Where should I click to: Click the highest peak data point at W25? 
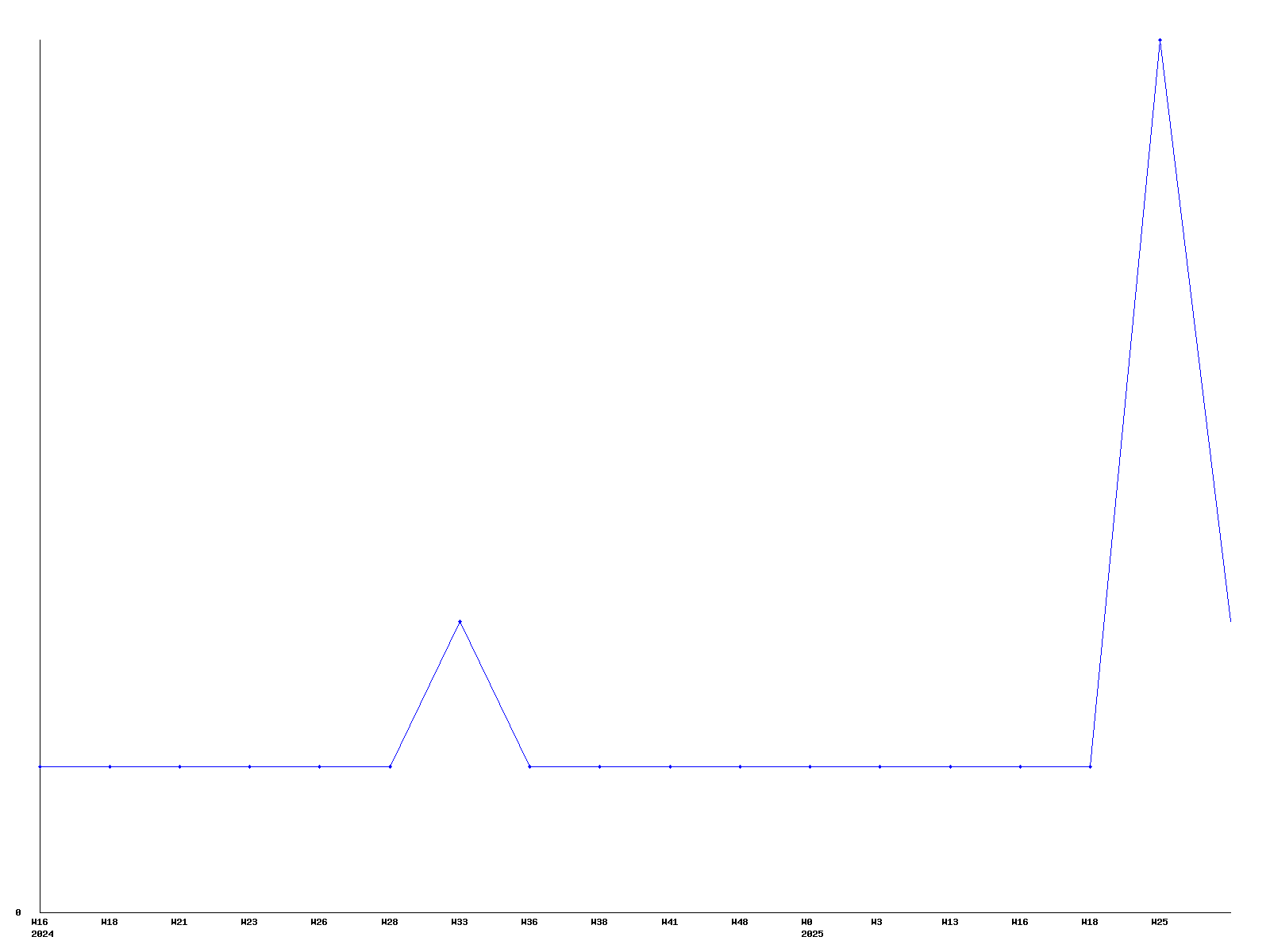click(x=1160, y=40)
